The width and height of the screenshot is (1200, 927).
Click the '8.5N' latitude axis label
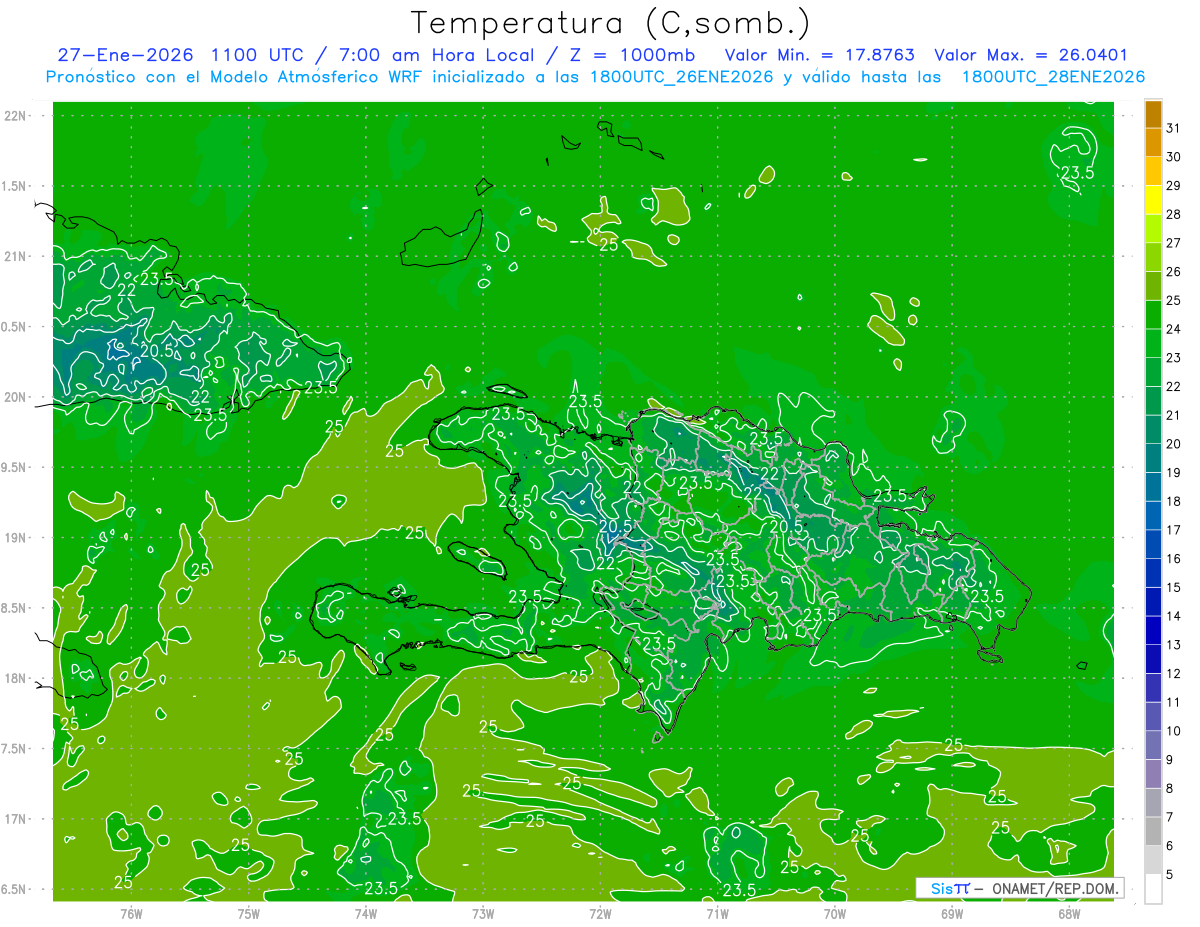pos(15,608)
